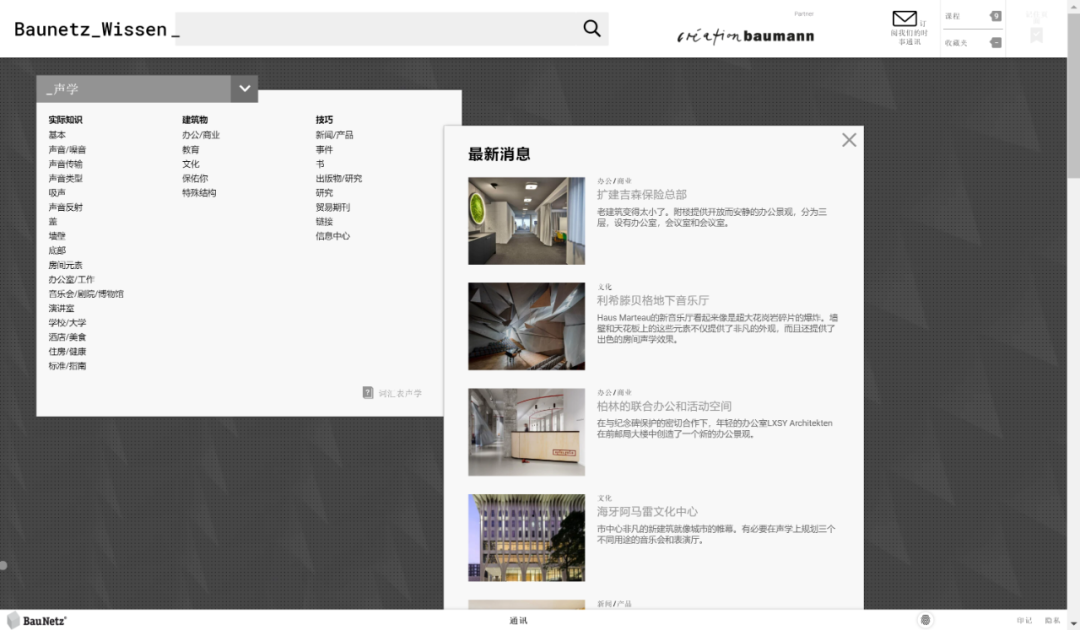
Task: Click the 印记 link in the footer
Action: (1024, 620)
